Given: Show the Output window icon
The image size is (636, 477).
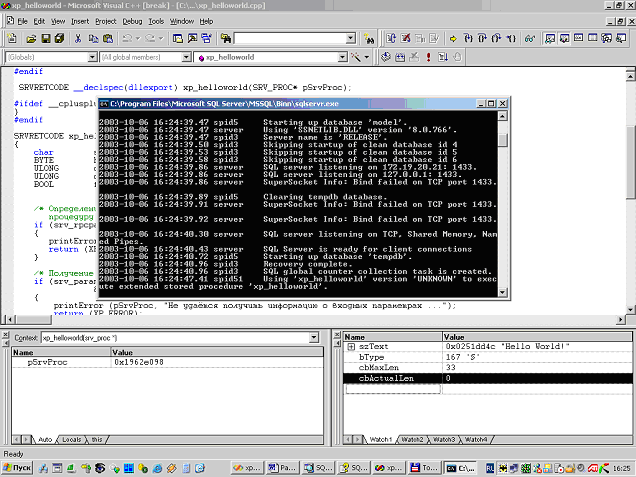Looking at the screenshot, I should click(x=192, y=39).
